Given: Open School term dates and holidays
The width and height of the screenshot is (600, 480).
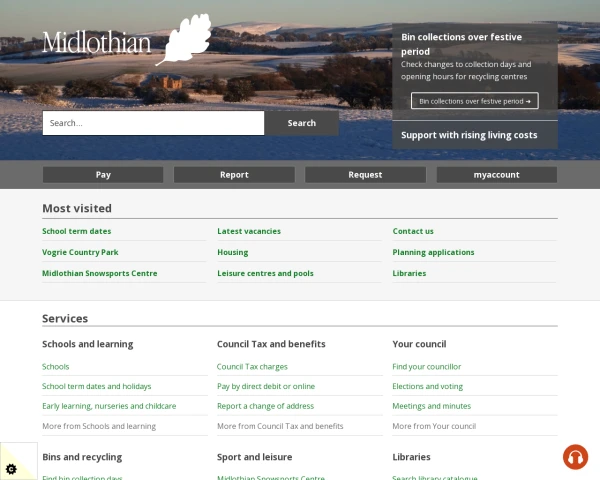Looking at the screenshot, I should point(96,386).
